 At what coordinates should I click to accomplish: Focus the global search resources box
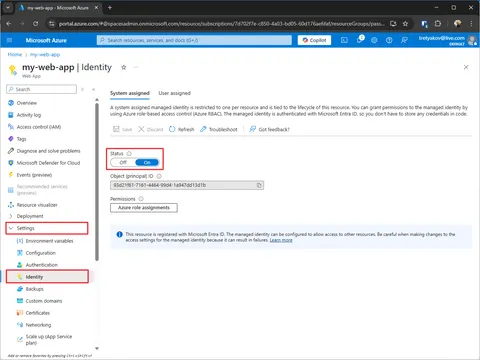[194, 40]
